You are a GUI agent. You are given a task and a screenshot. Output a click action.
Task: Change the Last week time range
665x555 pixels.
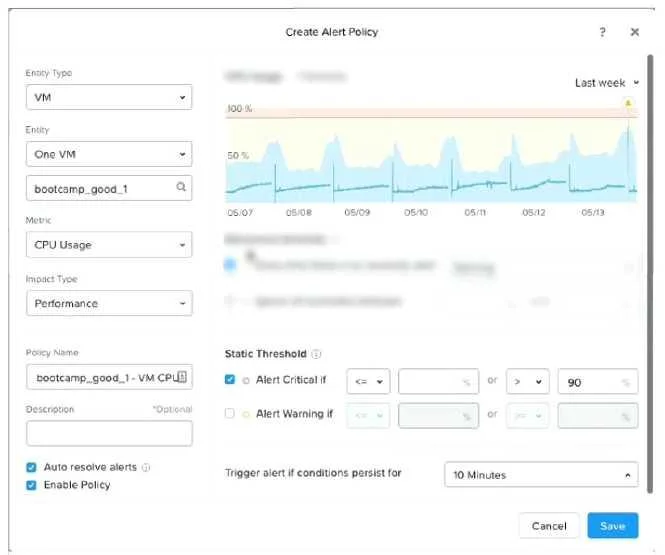606,83
